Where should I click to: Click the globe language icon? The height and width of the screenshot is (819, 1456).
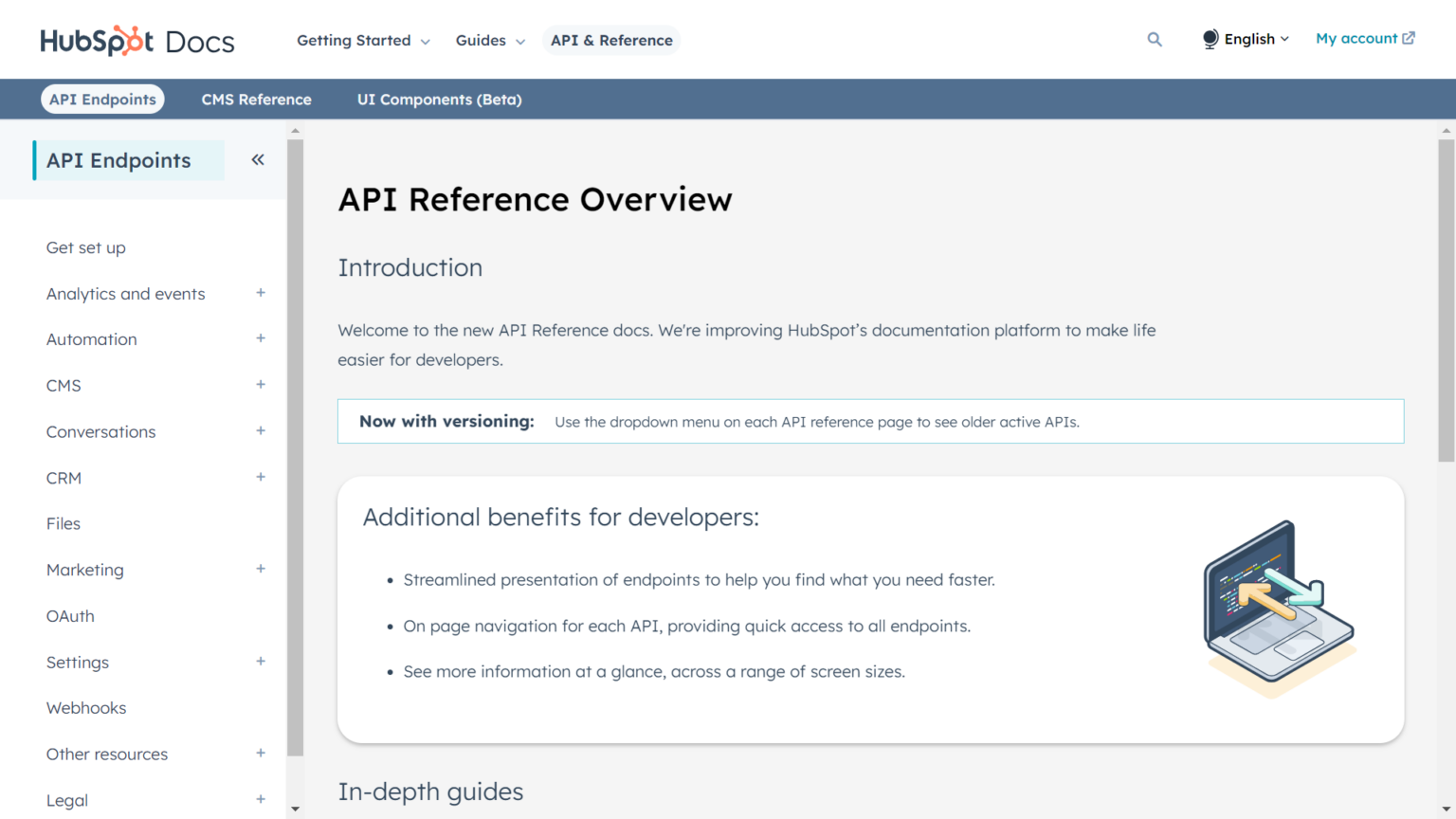(x=1210, y=39)
